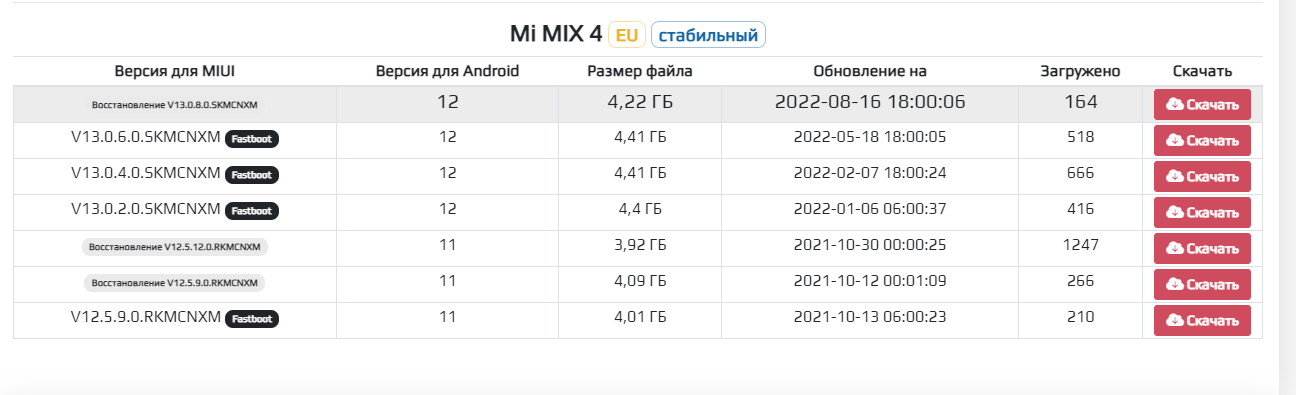Click Fastboot badge next to V12.5.9.0.RKMCNXM
Screen dimensions: 1296x395
pyautogui.click(x=251, y=319)
